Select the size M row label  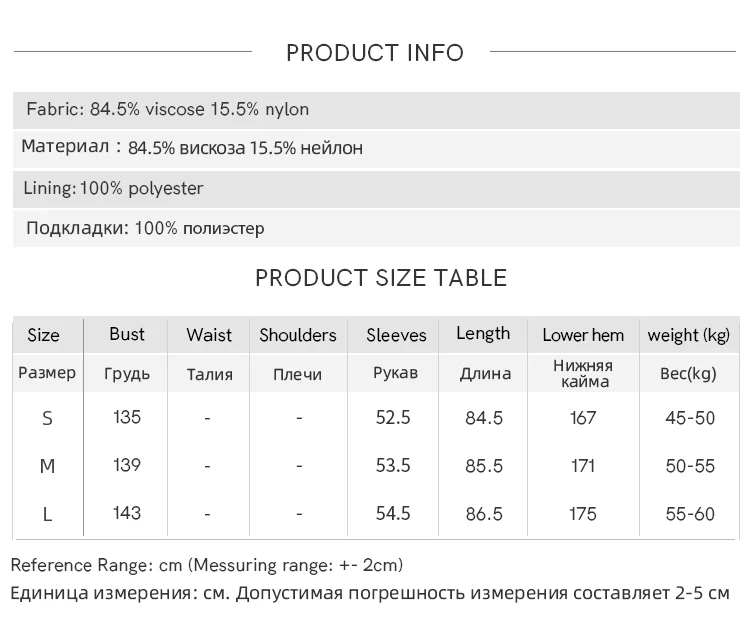coord(47,466)
